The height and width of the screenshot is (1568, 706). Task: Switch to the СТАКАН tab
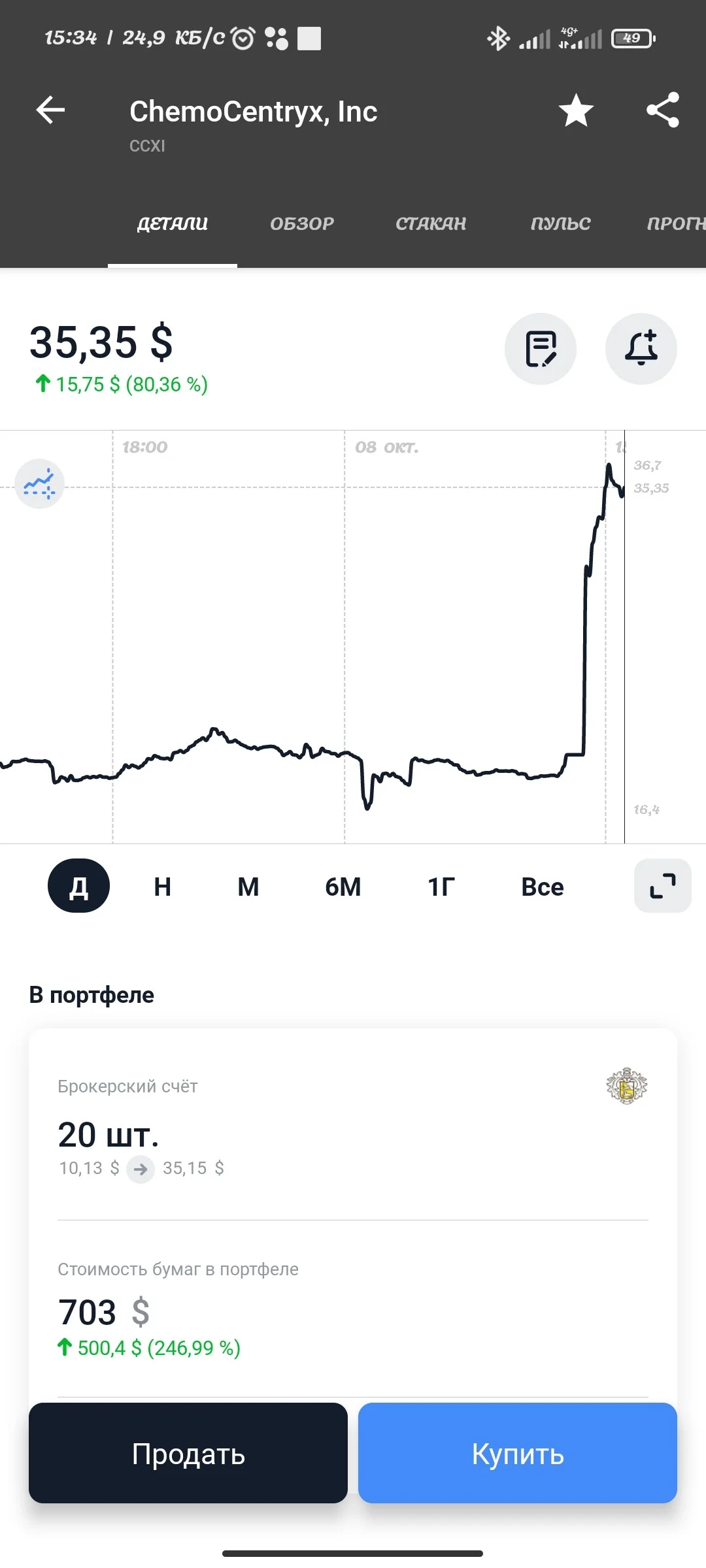point(431,223)
